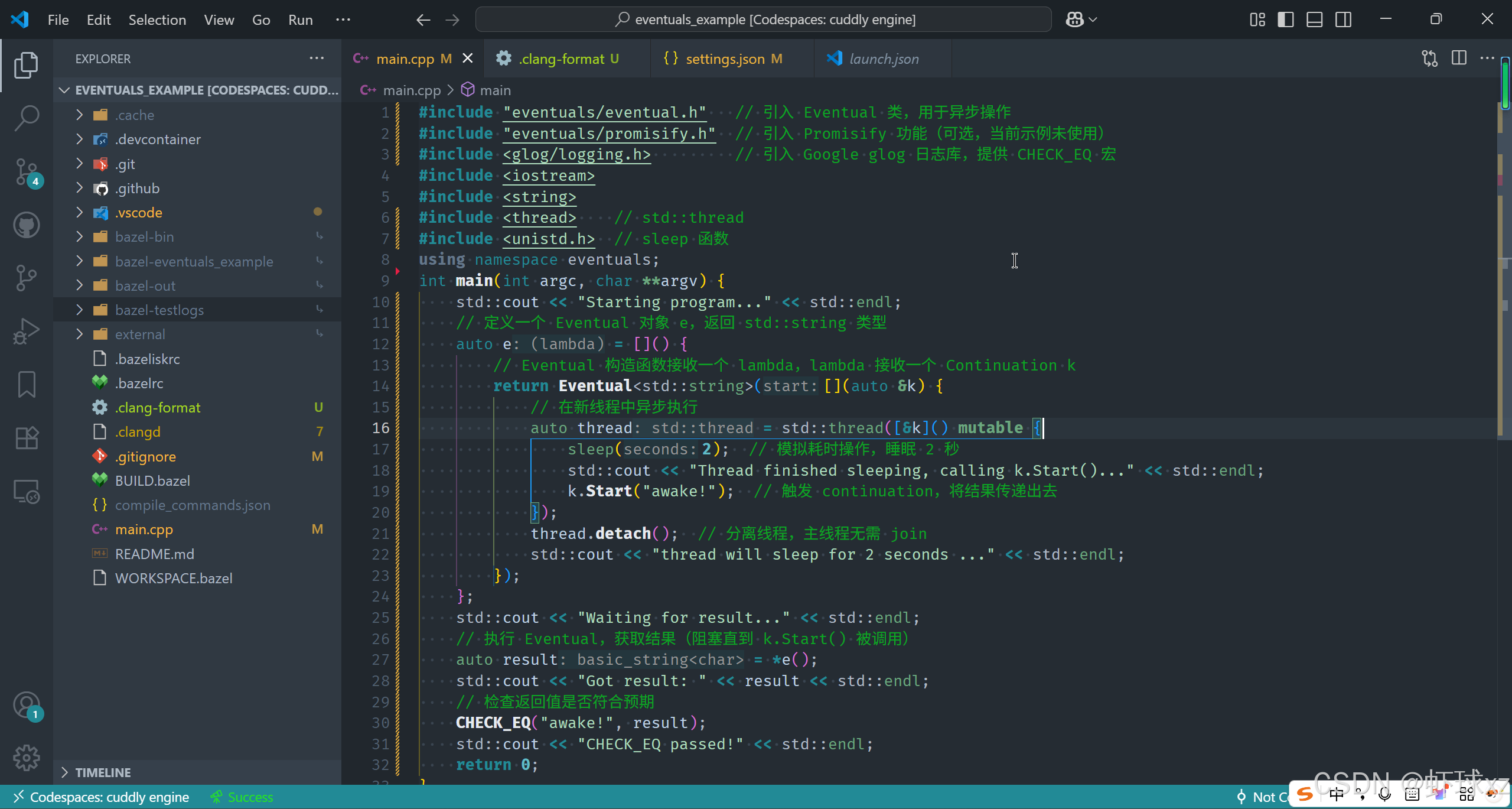
Task: Click the command center search box
Action: pos(763,20)
